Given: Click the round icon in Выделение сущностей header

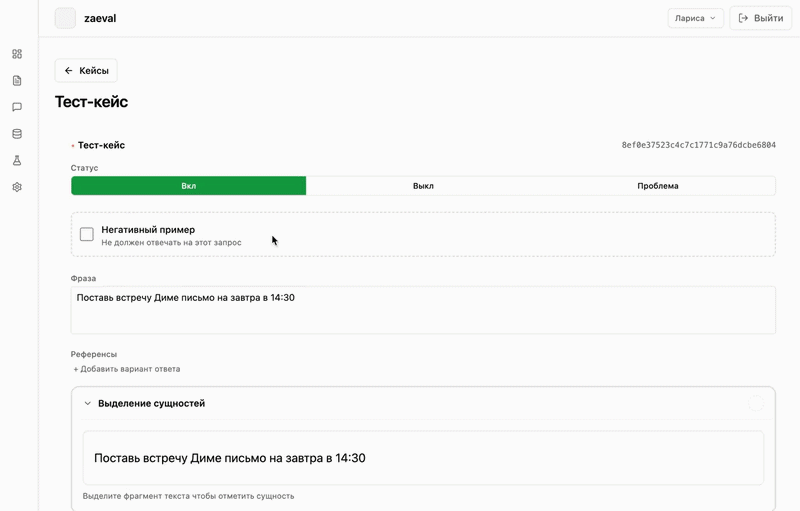Looking at the screenshot, I should point(756,403).
